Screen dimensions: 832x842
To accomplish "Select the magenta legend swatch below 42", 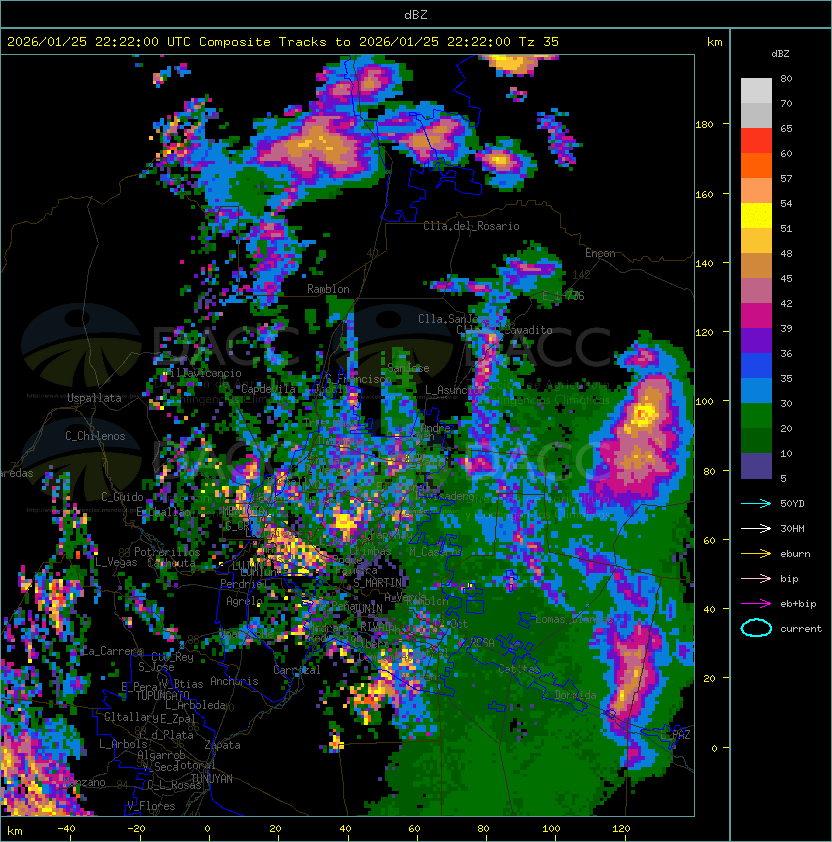I will [x=756, y=315].
